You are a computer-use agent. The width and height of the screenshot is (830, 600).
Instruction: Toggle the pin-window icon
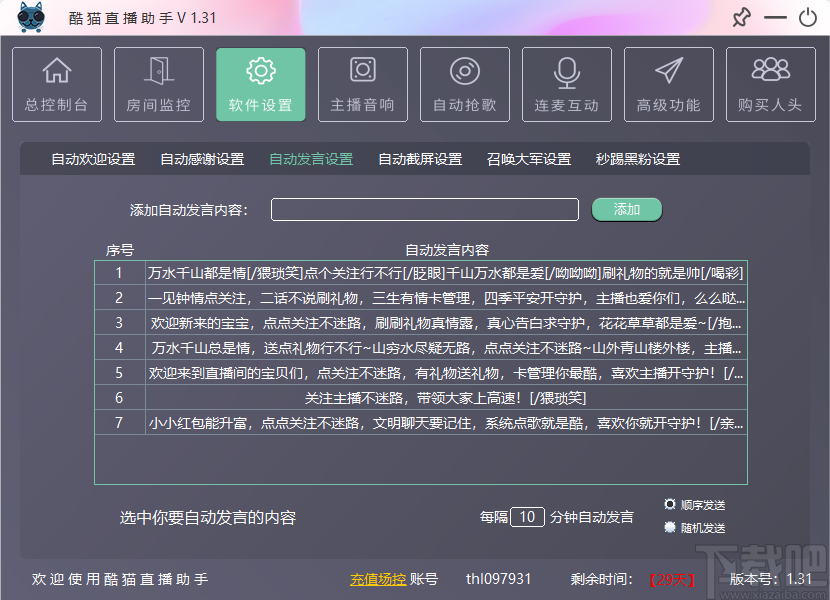(741, 17)
